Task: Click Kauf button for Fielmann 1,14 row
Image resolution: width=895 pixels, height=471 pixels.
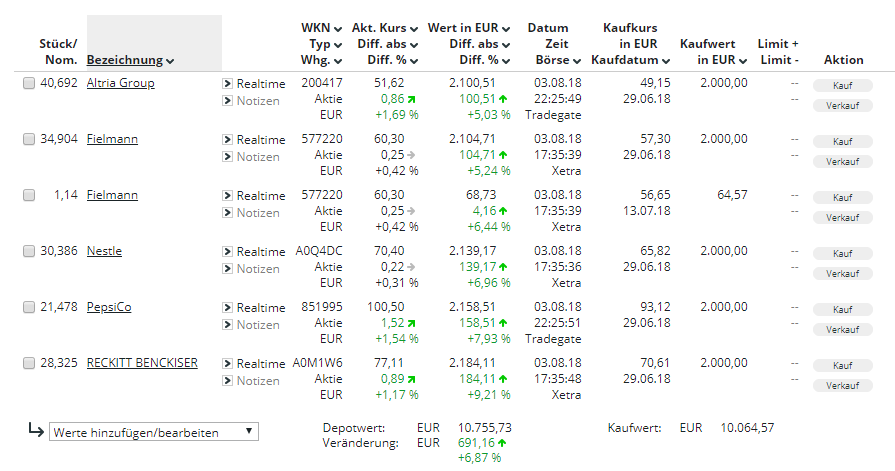Action: pyautogui.click(x=842, y=198)
